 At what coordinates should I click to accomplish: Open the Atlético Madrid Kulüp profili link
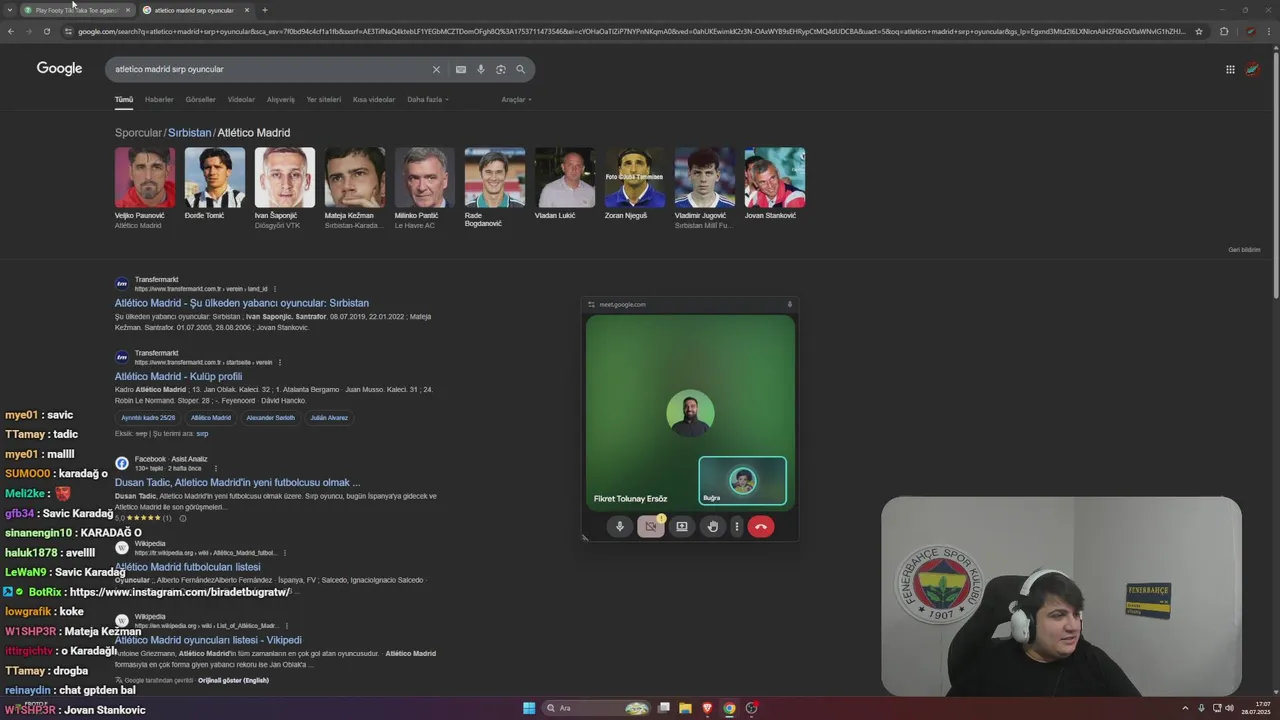(178, 376)
